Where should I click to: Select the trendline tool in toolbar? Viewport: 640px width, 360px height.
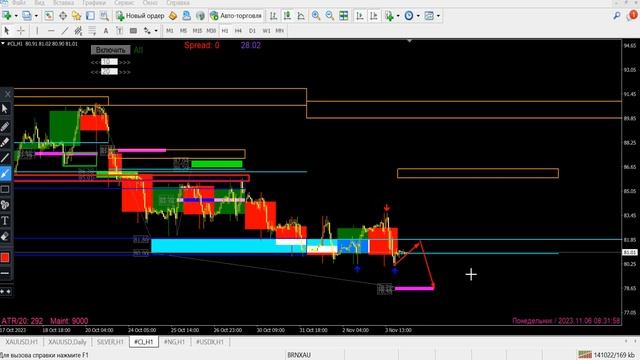(x=64, y=31)
